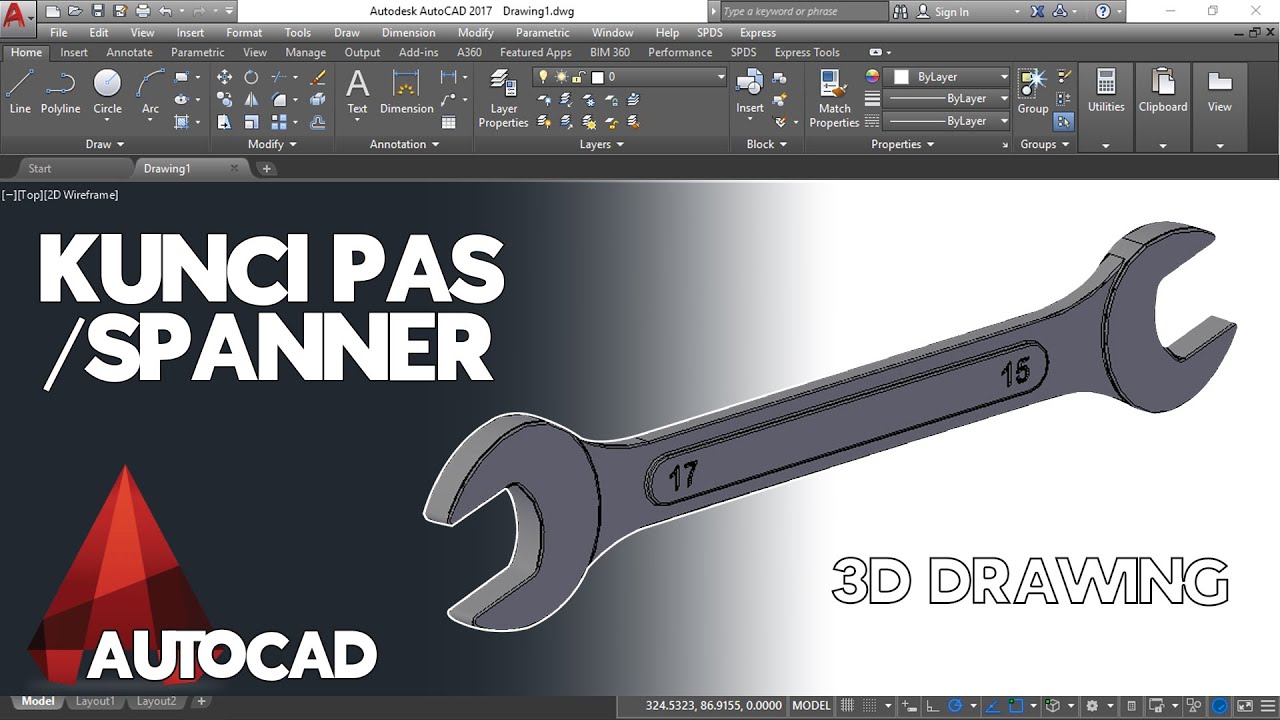
Task: Click the Offset tool icon
Action: pyautogui.click(x=318, y=122)
